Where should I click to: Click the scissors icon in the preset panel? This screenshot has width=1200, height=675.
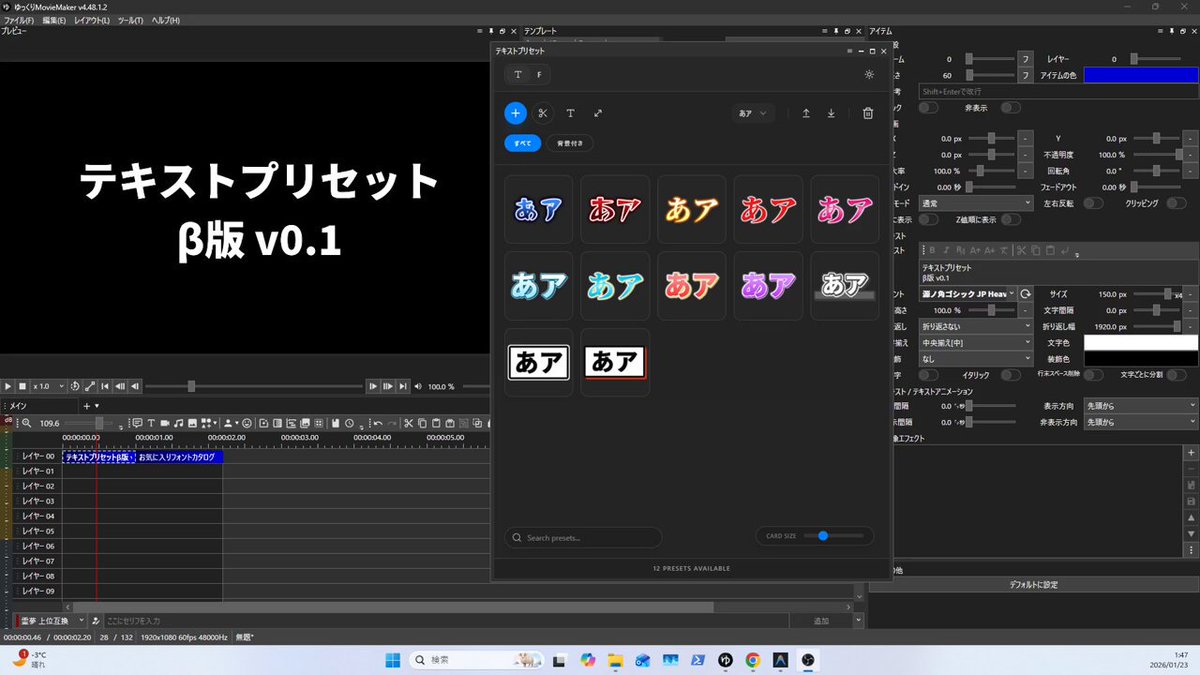coord(543,113)
